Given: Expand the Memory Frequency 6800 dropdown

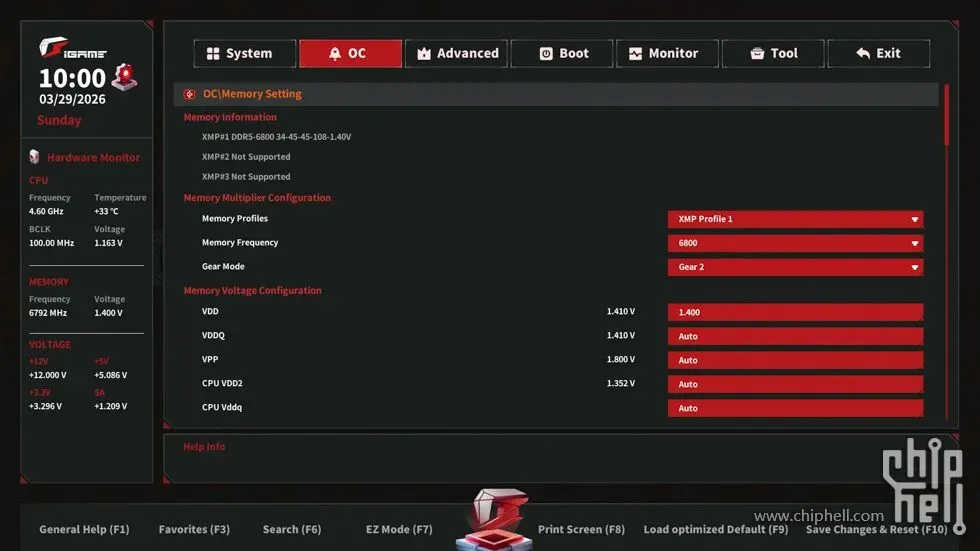Looking at the screenshot, I should pos(795,243).
